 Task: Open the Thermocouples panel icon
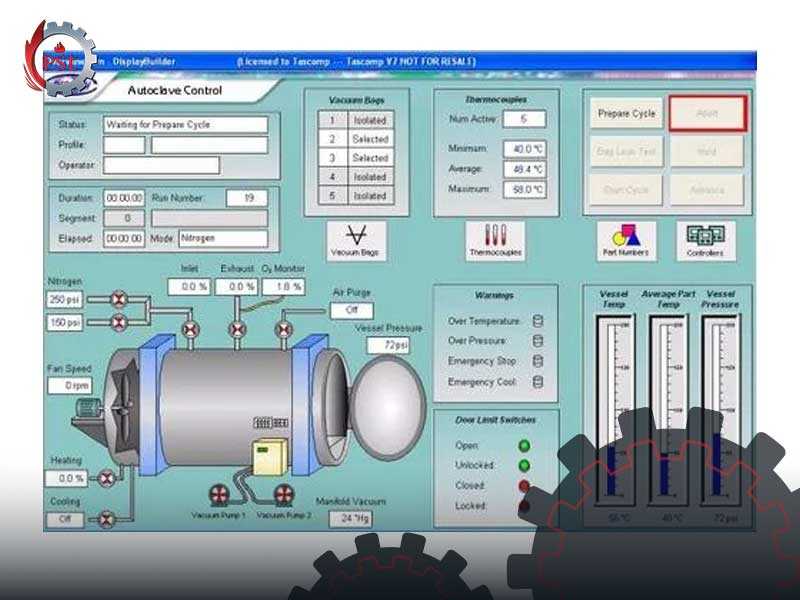click(x=495, y=240)
